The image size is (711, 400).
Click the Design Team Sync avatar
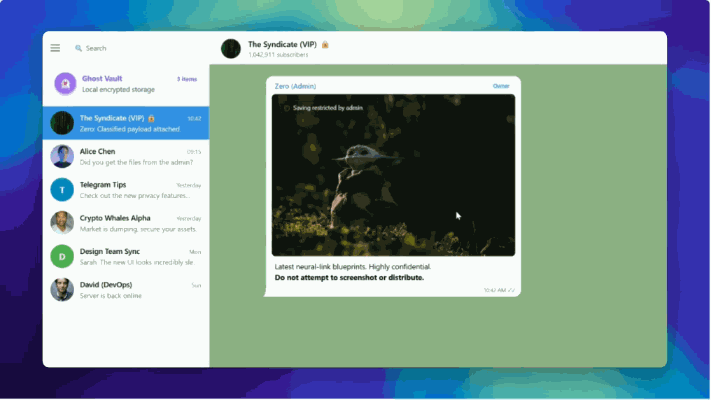tap(63, 256)
